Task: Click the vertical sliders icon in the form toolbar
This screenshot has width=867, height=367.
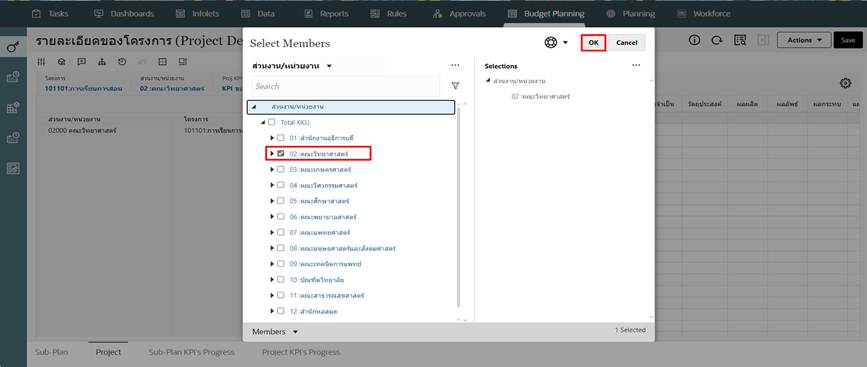Action: [41, 62]
